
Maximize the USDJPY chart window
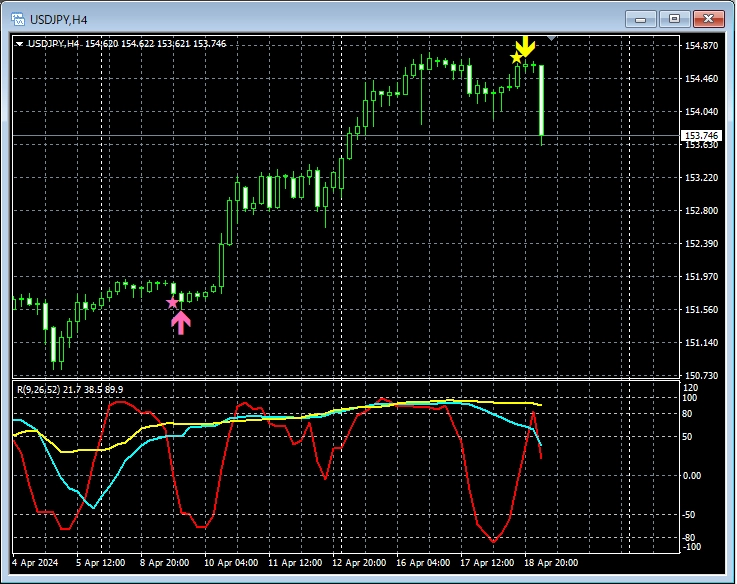pos(673,18)
